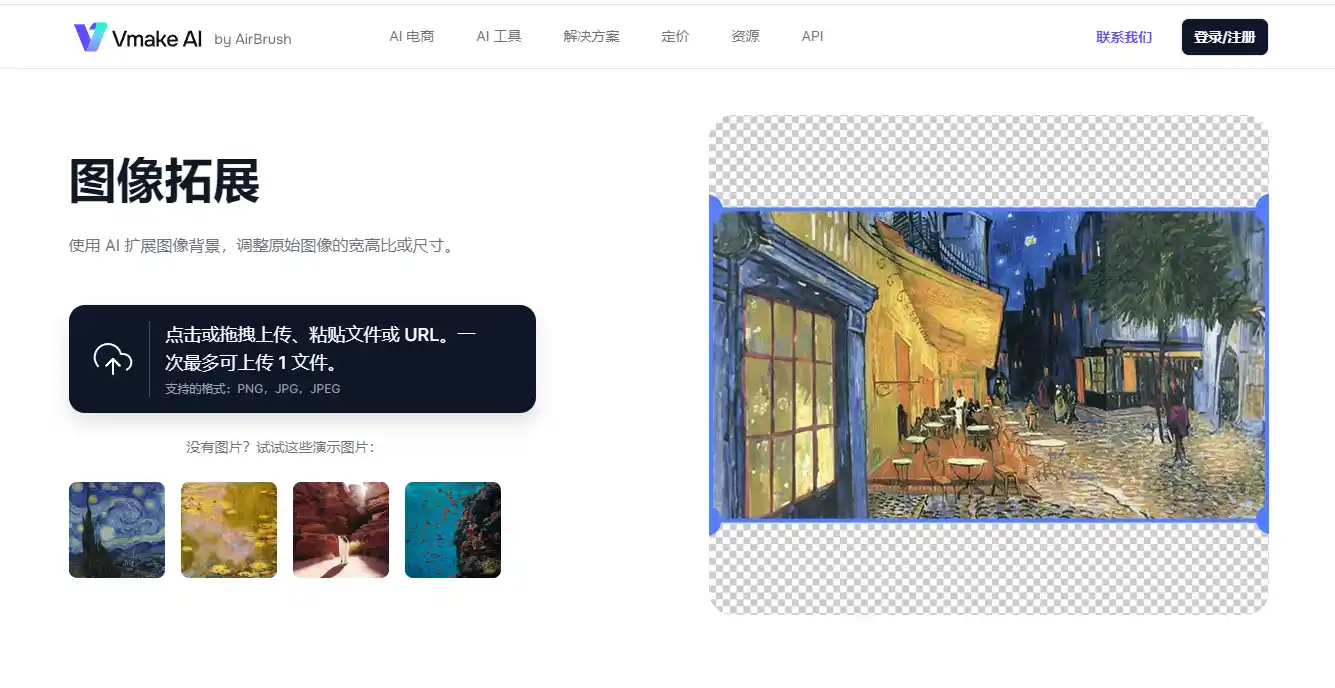The height and width of the screenshot is (688, 1335).
Task: Click the top-right blue crop handle
Action: tap(1263, 210)
